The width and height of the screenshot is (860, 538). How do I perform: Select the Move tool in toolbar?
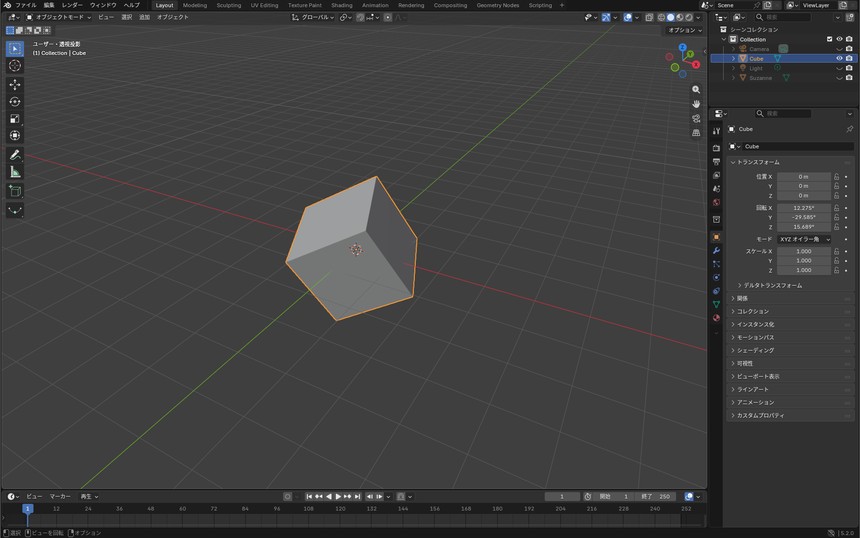click(x=15, y=84)
